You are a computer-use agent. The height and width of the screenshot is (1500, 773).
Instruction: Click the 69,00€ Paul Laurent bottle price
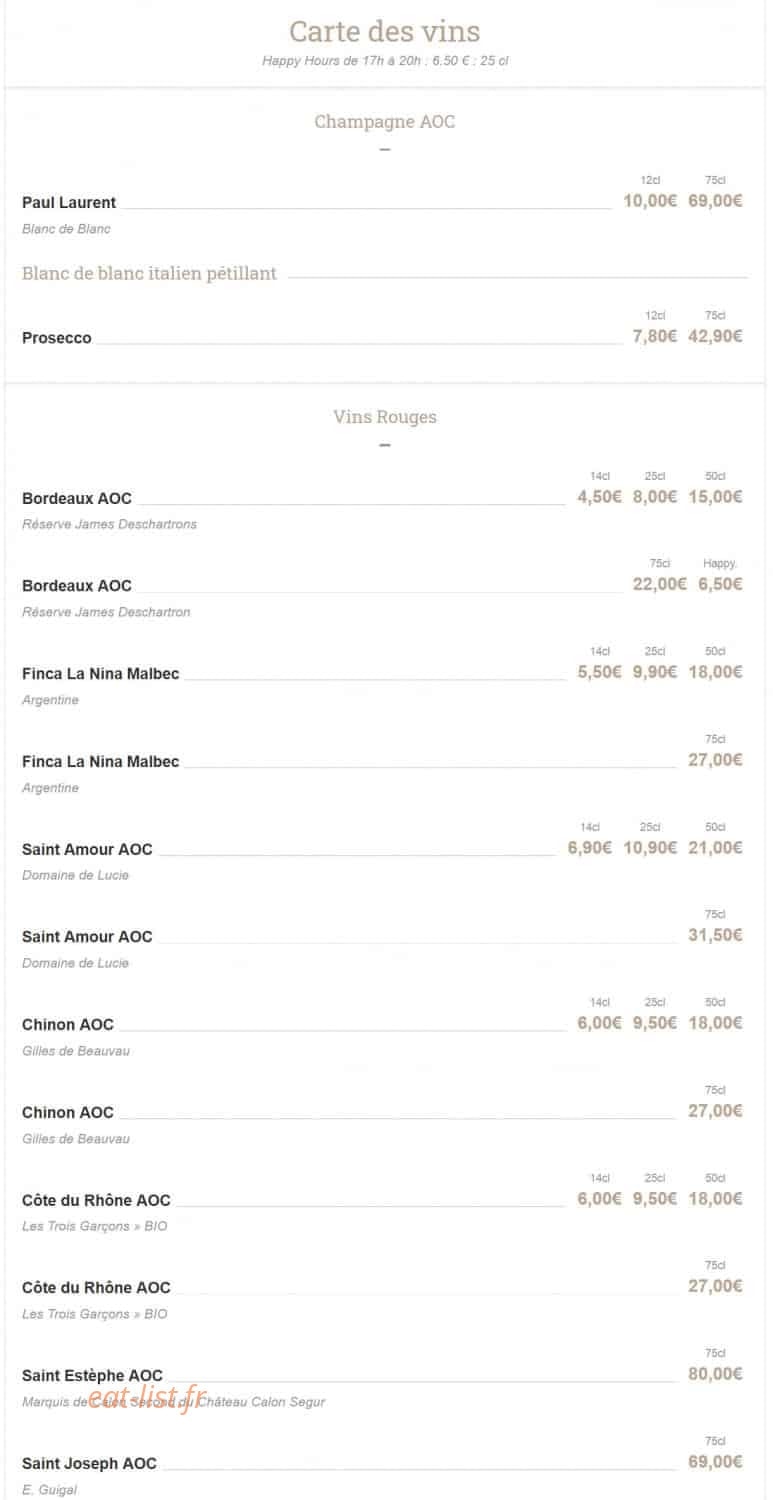[x=715, y=201]
